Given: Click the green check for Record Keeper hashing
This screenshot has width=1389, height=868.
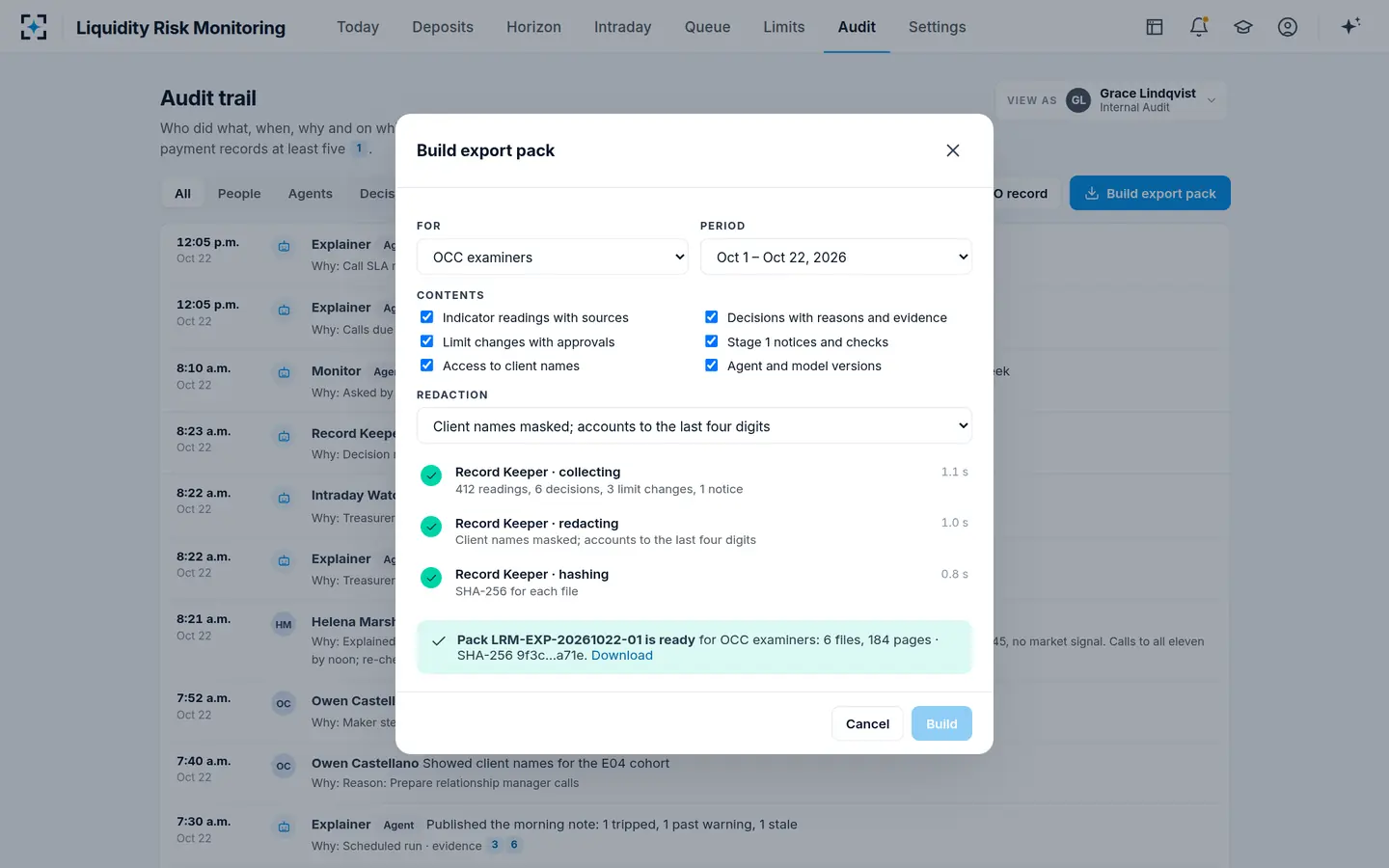Looking at the screenshot, I should pos(431,577).
